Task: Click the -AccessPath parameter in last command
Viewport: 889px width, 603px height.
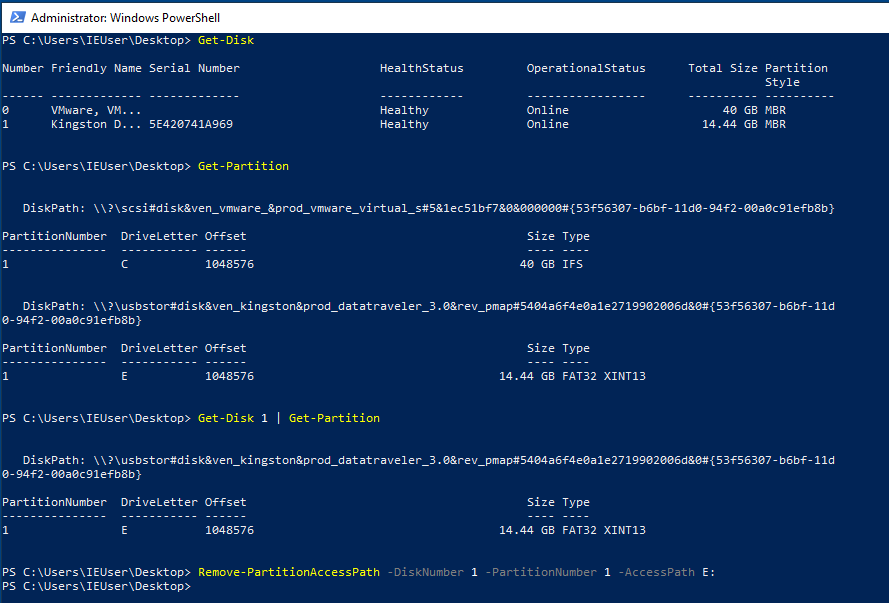Action: tap(653, 572)
